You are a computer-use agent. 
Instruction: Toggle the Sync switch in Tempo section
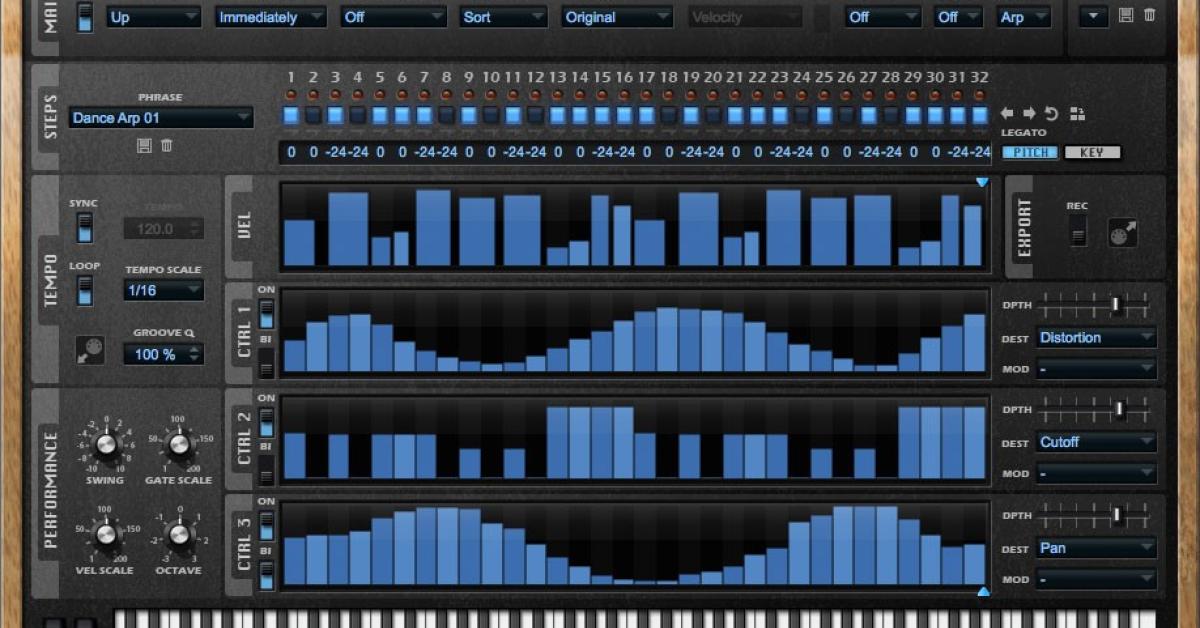click(x=84, y=226)
